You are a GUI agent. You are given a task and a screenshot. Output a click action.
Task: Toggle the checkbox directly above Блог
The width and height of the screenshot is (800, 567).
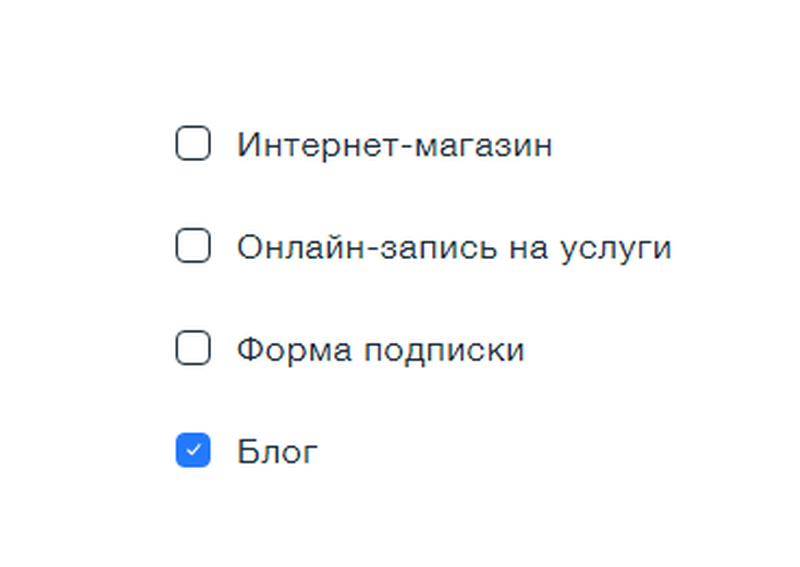[x=193, y=349]
